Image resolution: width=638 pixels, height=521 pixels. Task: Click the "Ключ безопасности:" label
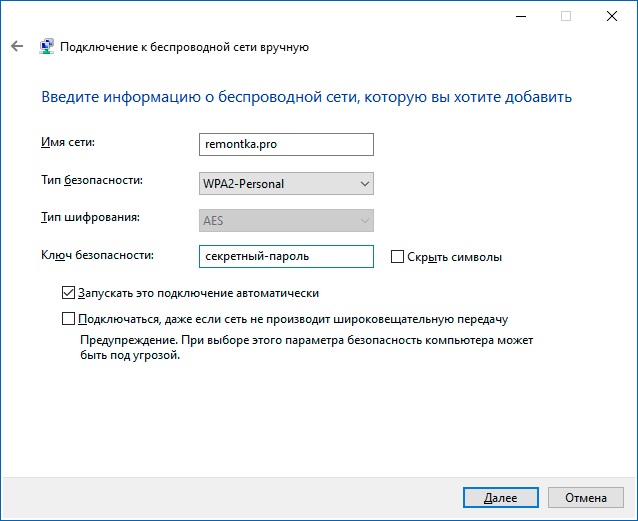pos(98,255)
